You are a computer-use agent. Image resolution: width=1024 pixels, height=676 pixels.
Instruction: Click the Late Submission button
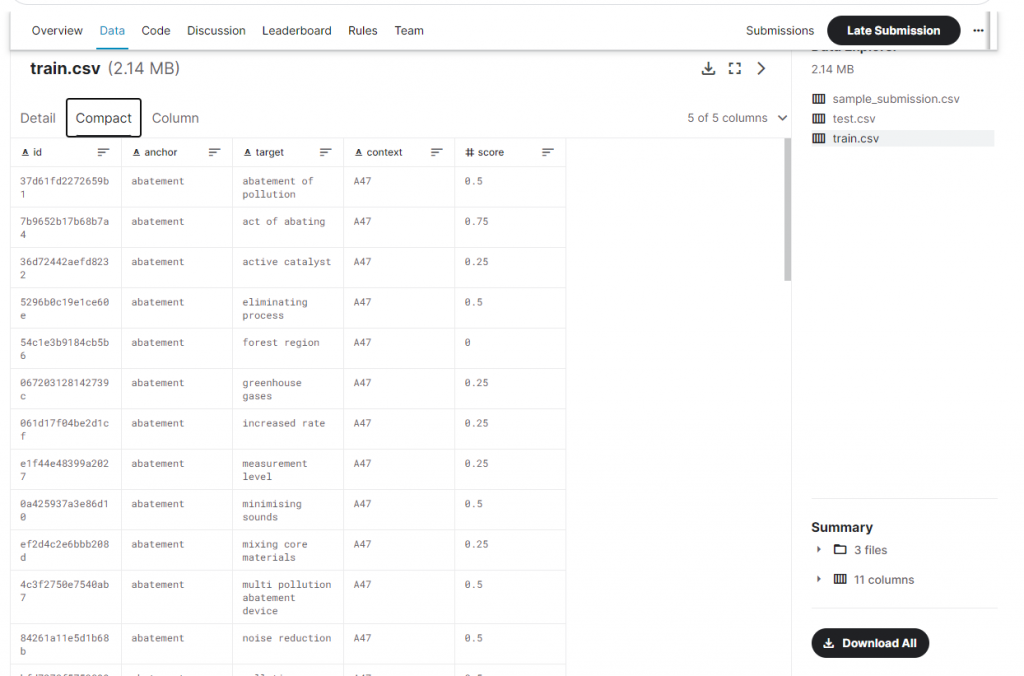[893, 31]
